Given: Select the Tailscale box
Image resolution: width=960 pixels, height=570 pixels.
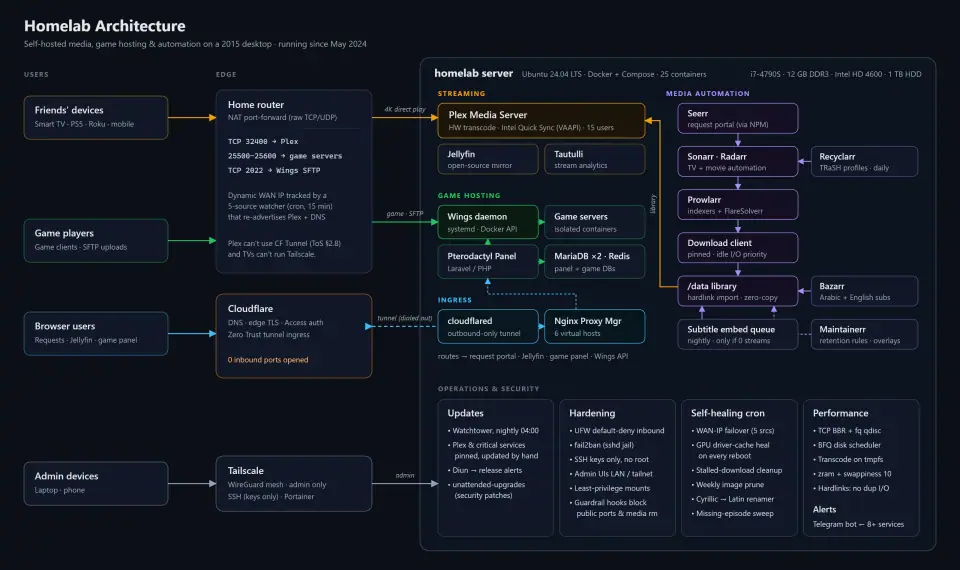Looking at the screenshot, I should coord(294,483).
